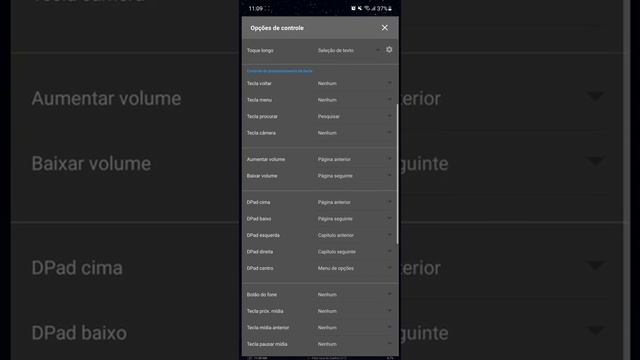Open the Toque longo gear settings
The image size is (640, 360).
(x=389, y=50)
